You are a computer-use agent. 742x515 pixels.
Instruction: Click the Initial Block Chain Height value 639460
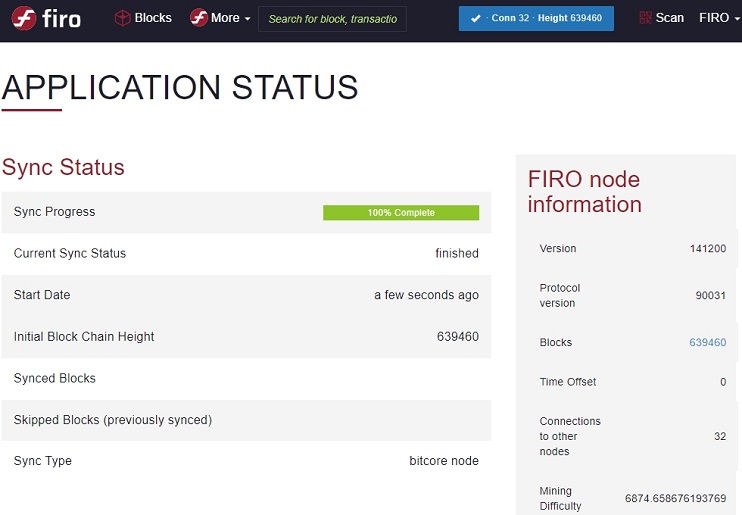tap(458, 337)
